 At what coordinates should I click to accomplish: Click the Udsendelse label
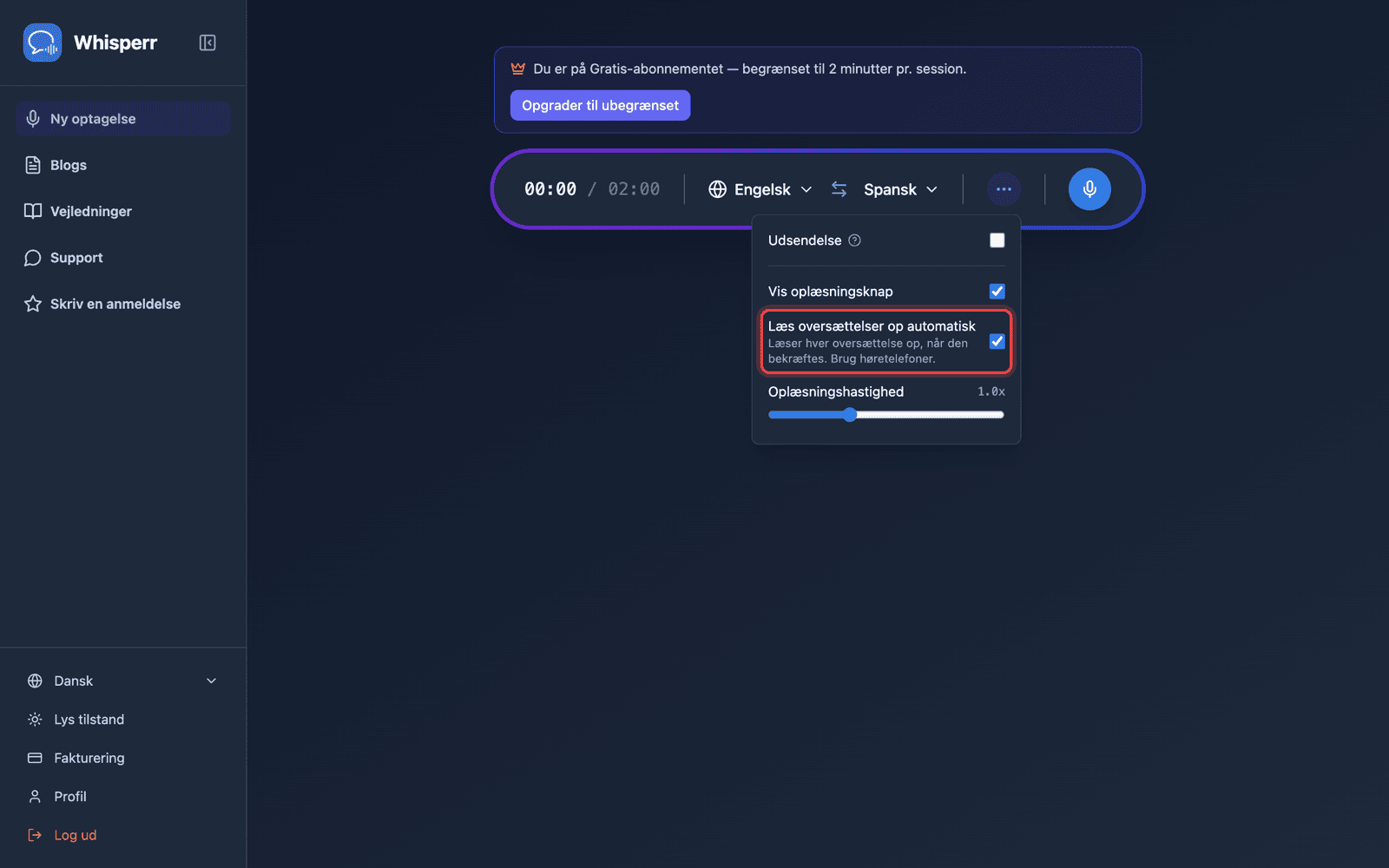coord(805,240)
